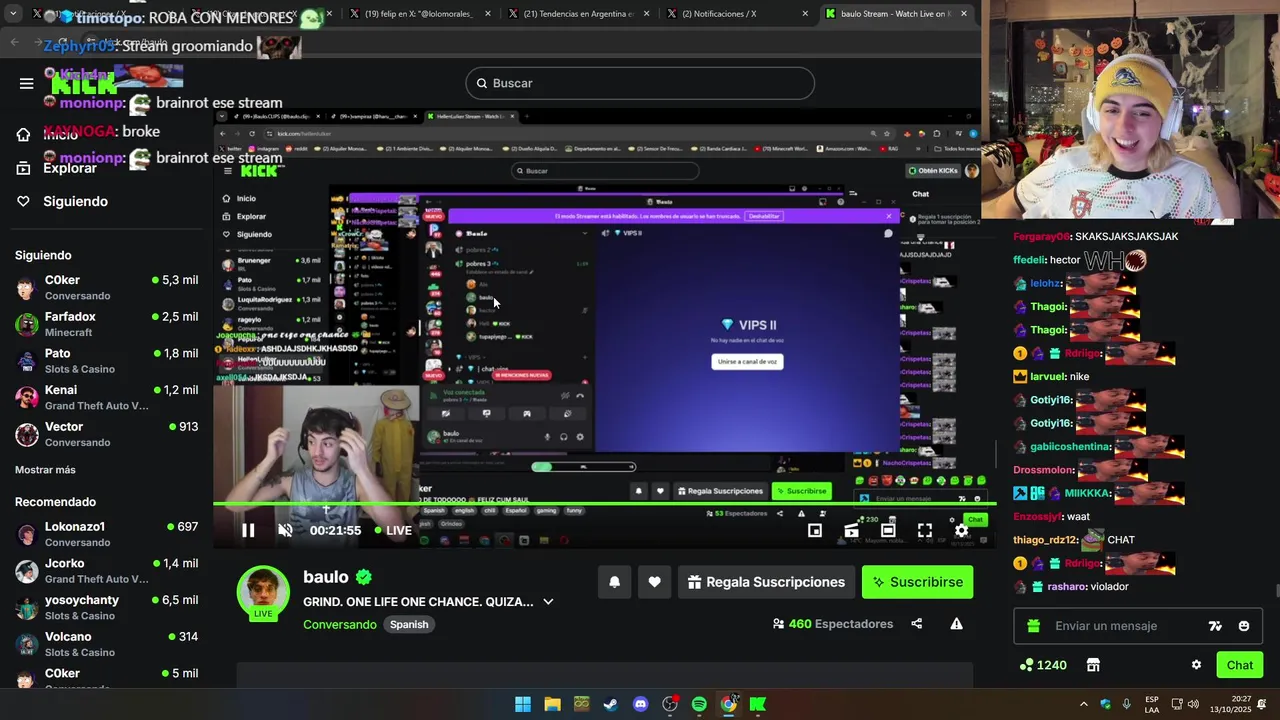The image size is (1280, 720).
Task: Open recommended channel Volcano
Action: click(x=106, y=644)
